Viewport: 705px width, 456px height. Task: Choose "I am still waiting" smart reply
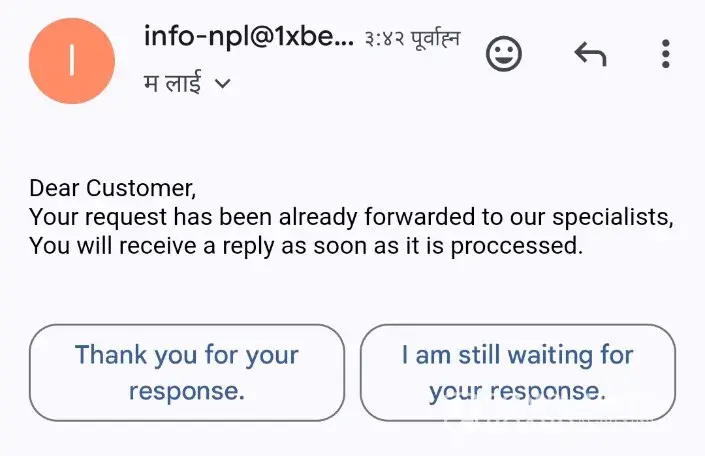[x=517, y=372]
